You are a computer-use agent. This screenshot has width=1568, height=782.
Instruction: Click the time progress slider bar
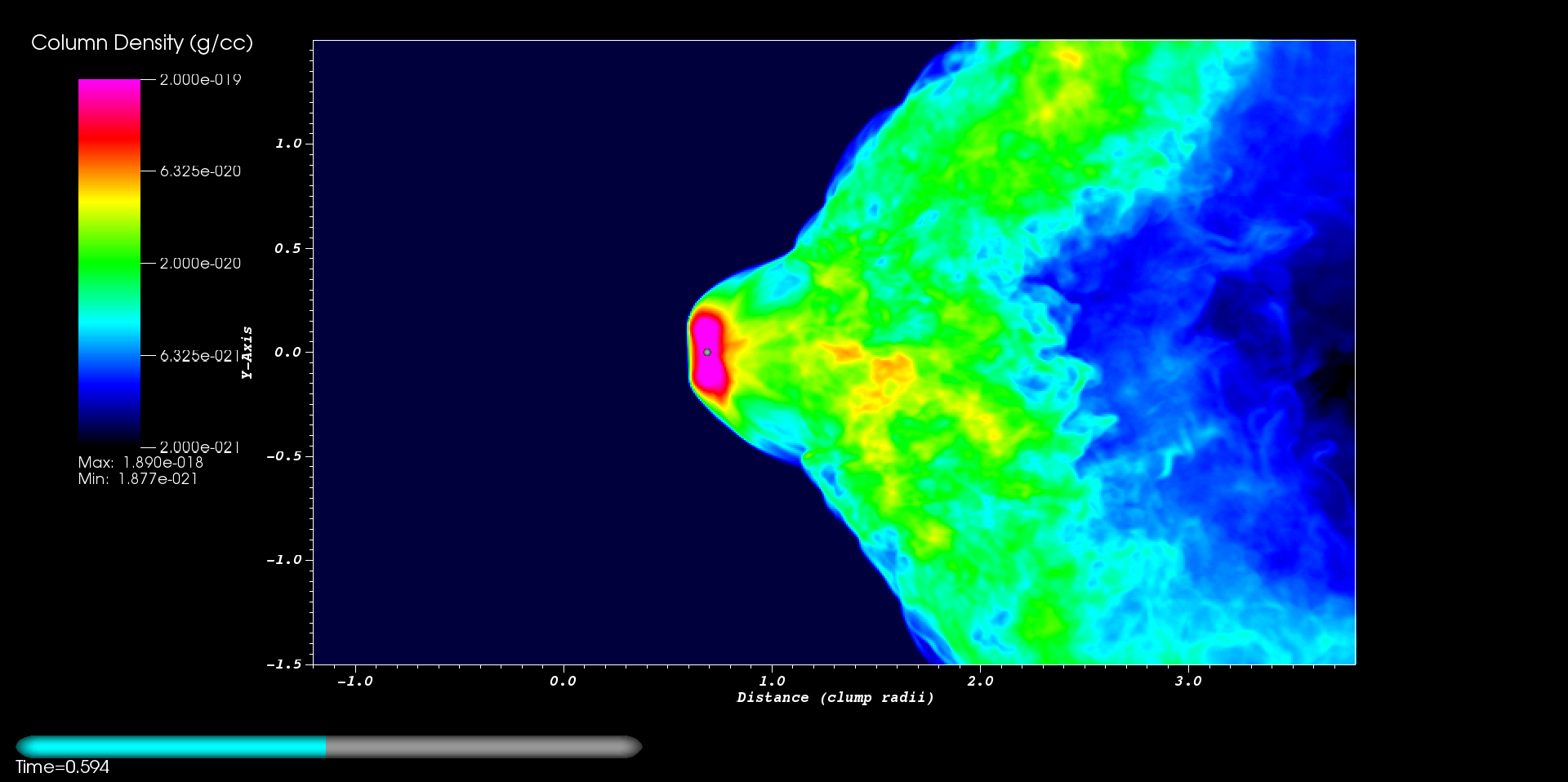click(x=329, y=746)
